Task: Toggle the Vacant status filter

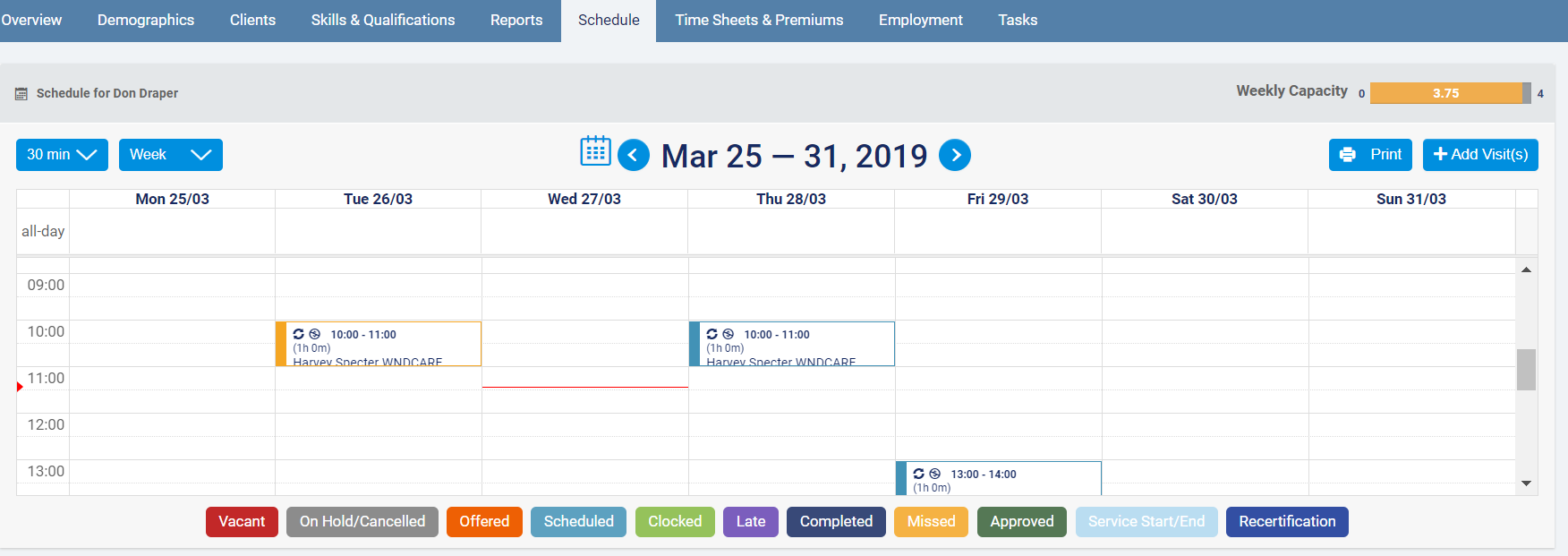Action: click(x=242, y=522)
